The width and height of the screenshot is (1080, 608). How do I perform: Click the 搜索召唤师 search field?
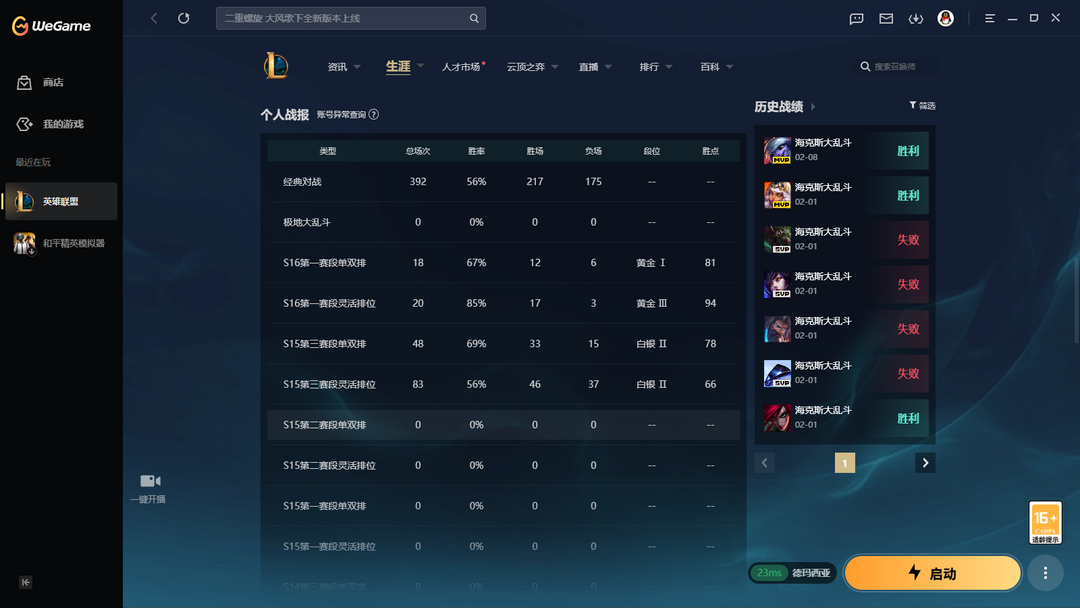tap(895, 67)
